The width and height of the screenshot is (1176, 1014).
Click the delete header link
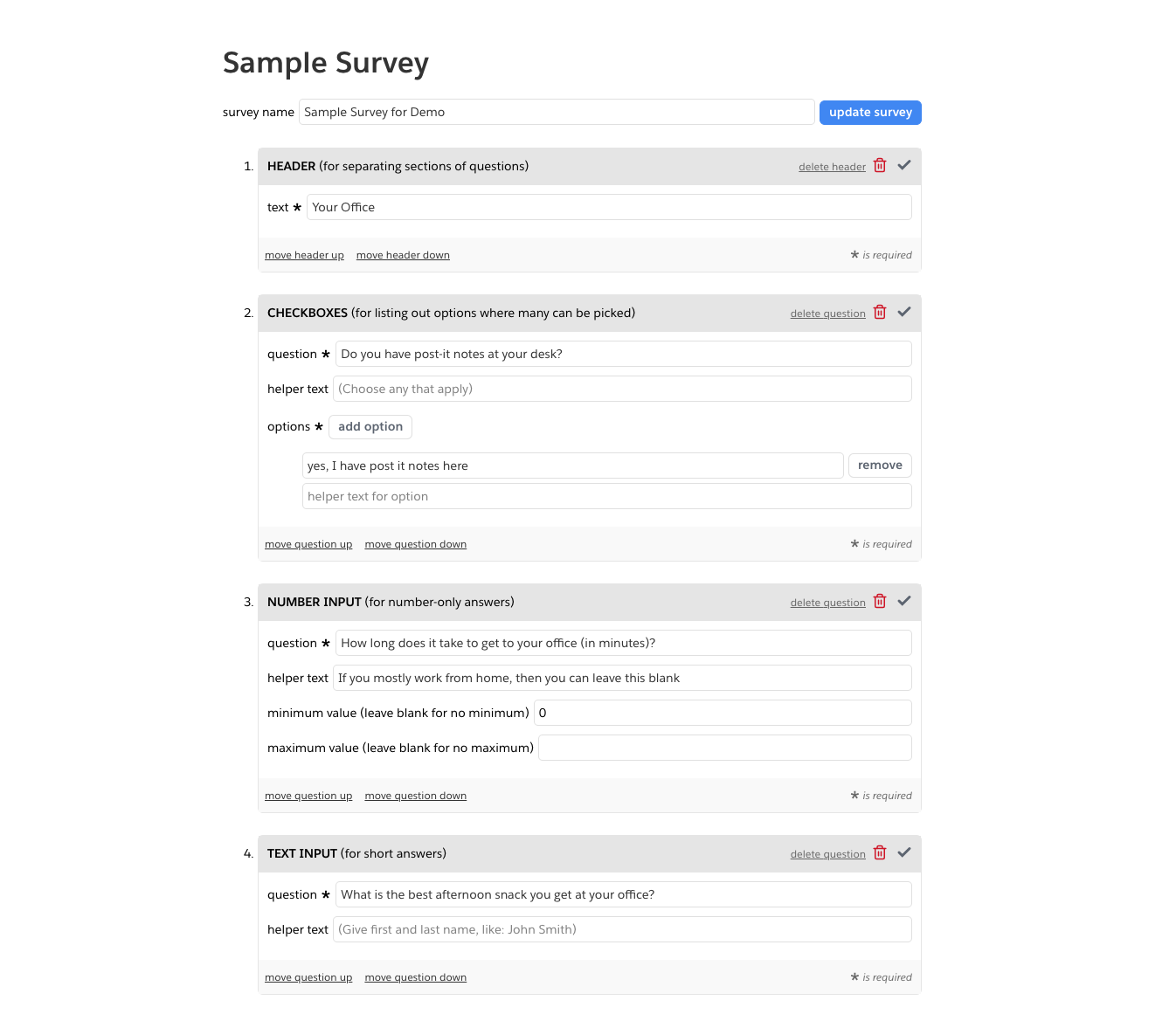[x=832, y=166]
